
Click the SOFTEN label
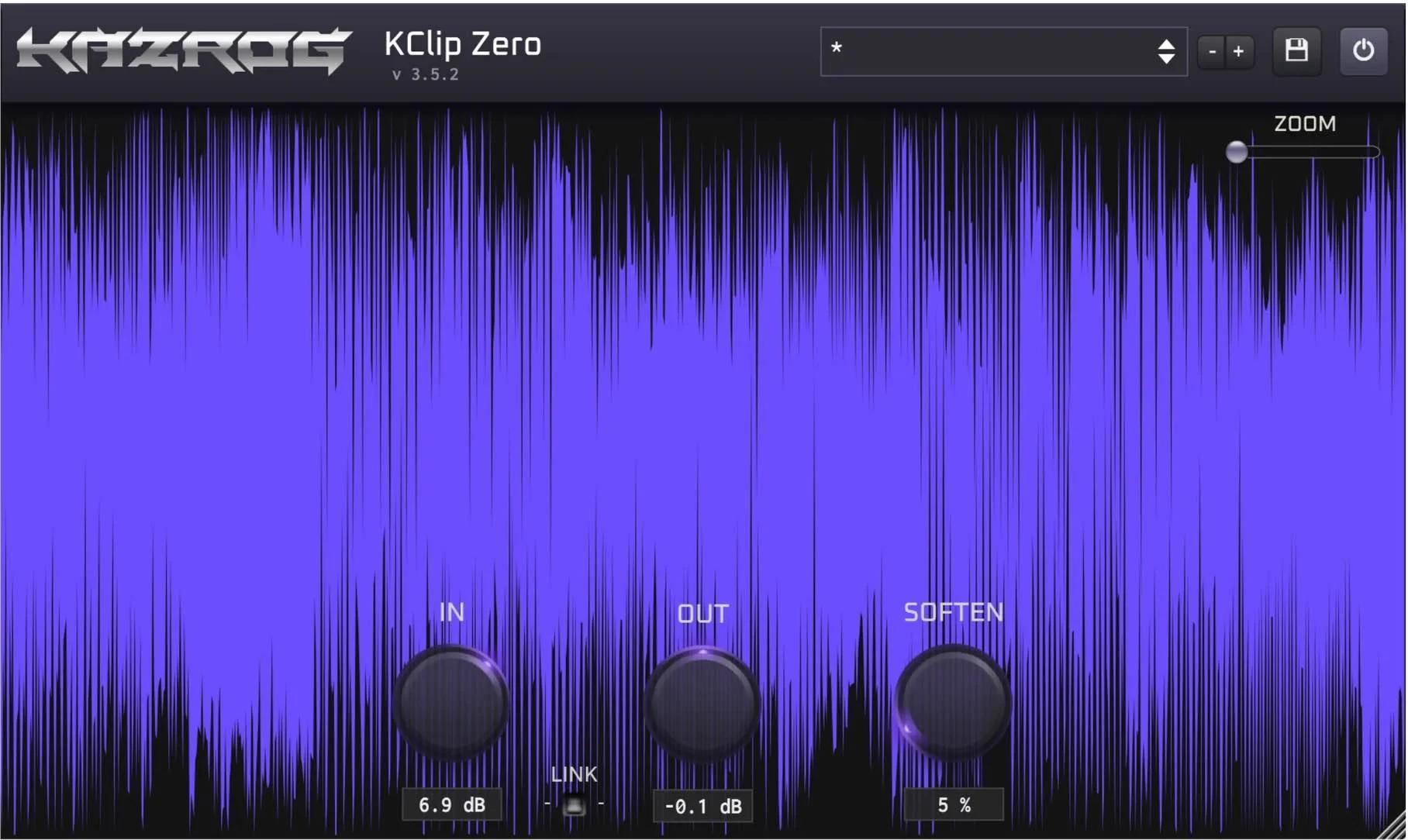[954, 612]
